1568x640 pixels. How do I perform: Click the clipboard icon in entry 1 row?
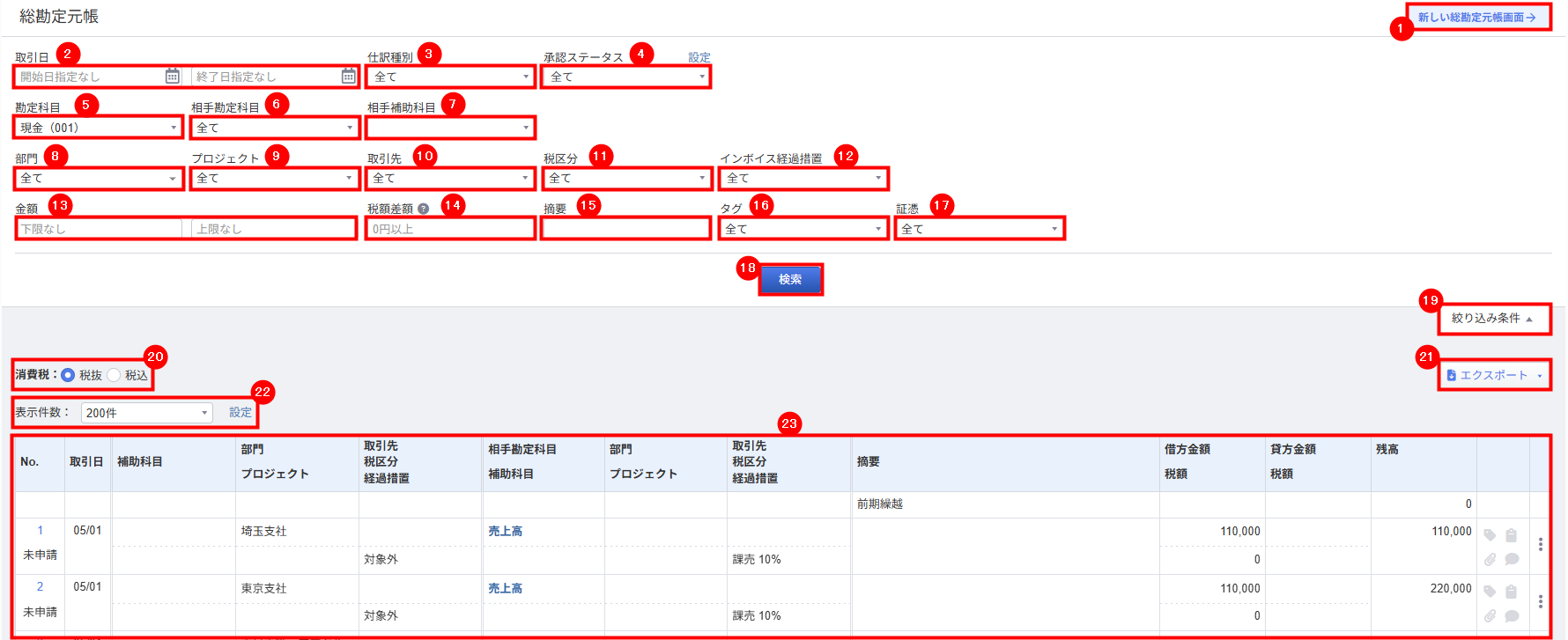tap(1511, 535)
